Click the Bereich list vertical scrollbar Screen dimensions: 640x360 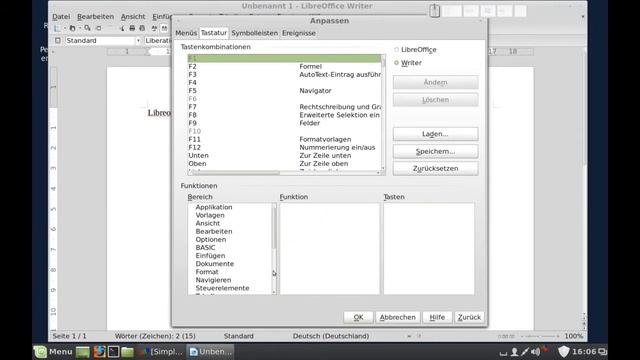click(x=274, y=248)
